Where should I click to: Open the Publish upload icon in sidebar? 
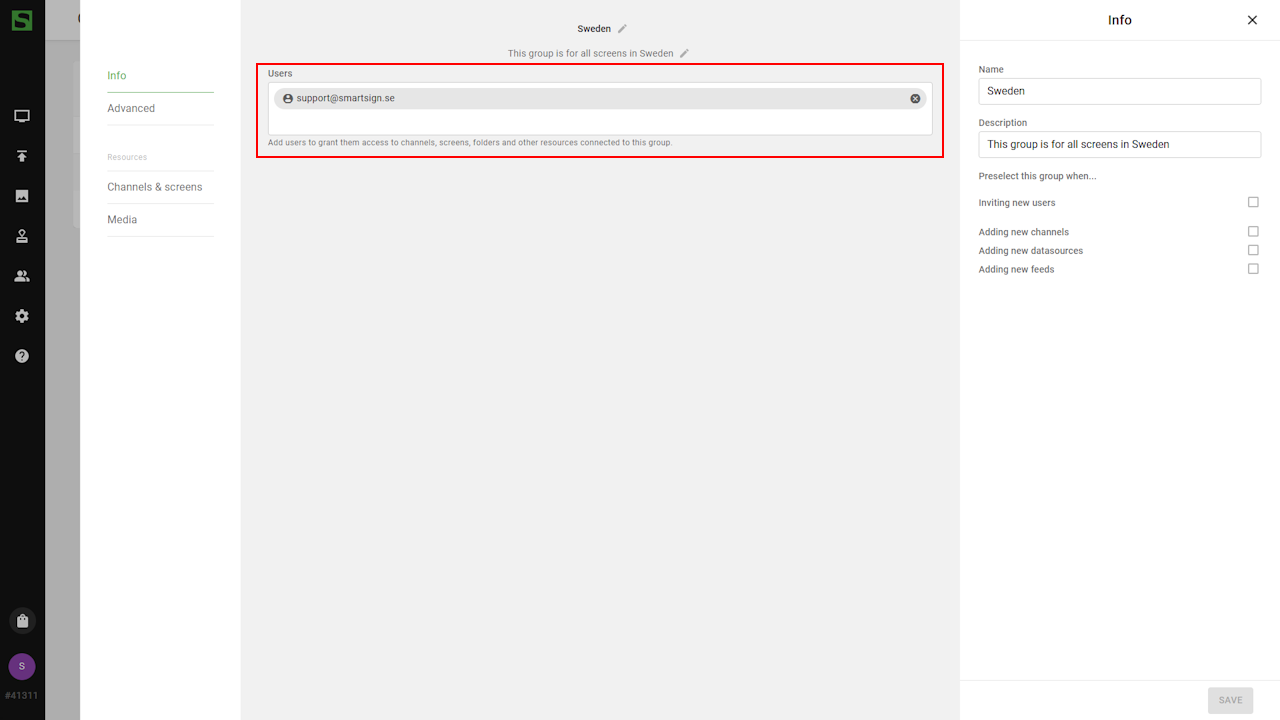pyautogui.click(x=22, y=156)
